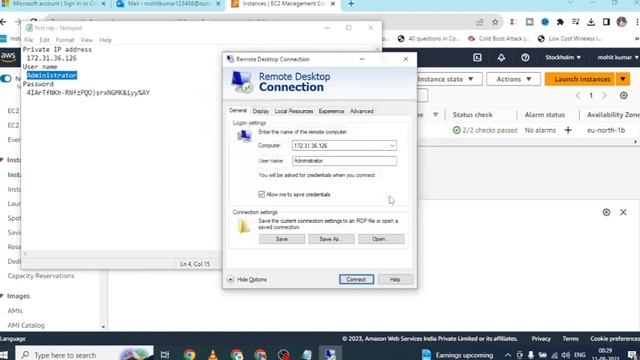Image resolution: width=640 pixels, height=360 pixels.
Task: Click the AWS logo
Action: click(x=8, y=57)
